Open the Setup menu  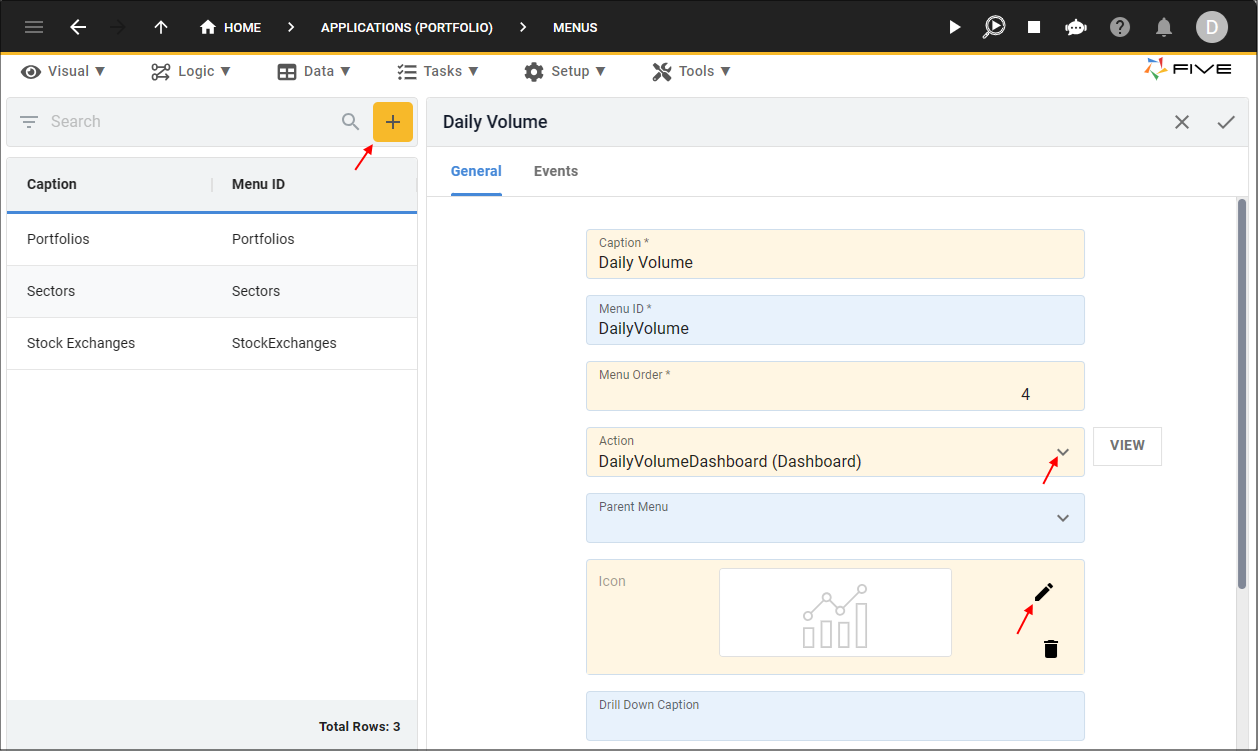(x=565, y=71)
